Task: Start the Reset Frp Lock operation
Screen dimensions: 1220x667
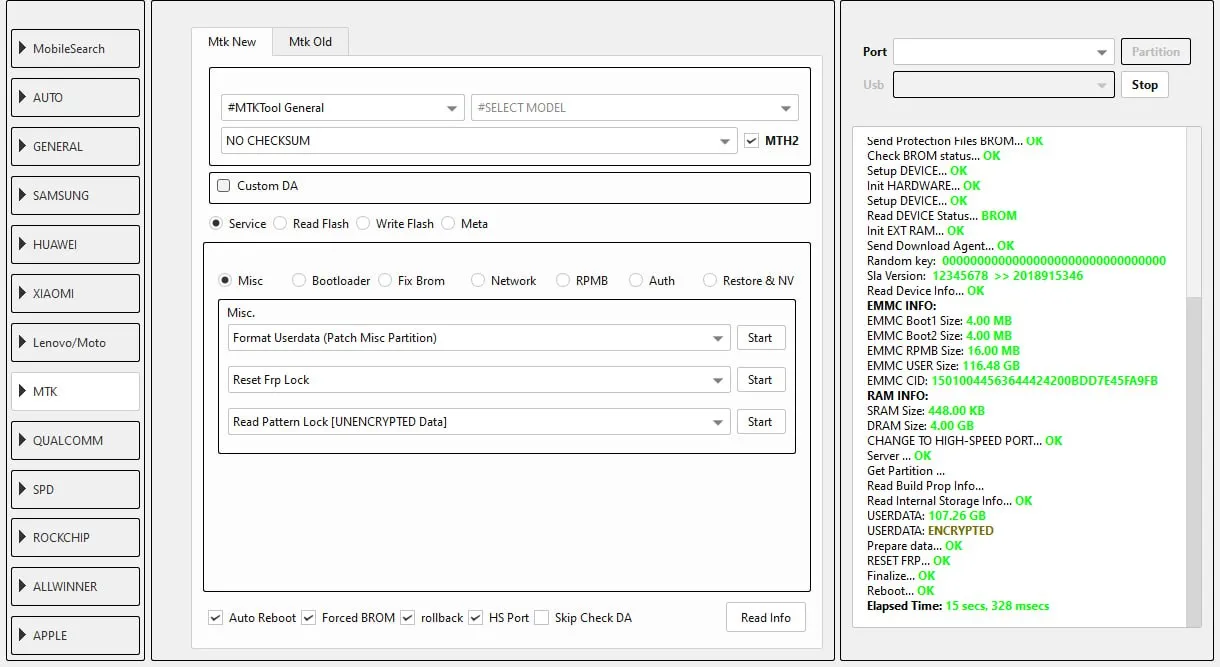Action: [x=760, y=380]
